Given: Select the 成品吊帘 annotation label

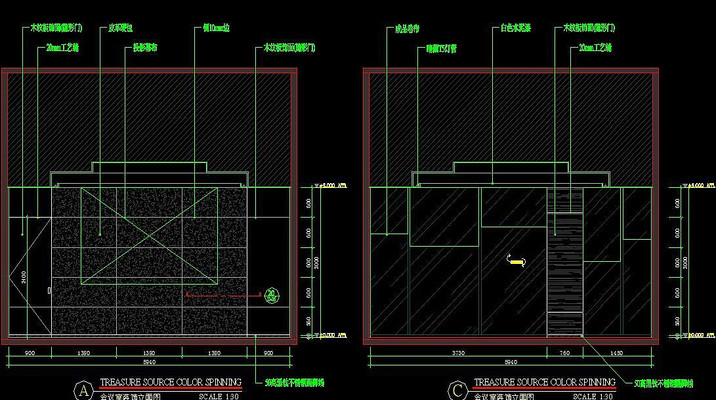Looking at the screenshot, I should click(x=401, y=29).
